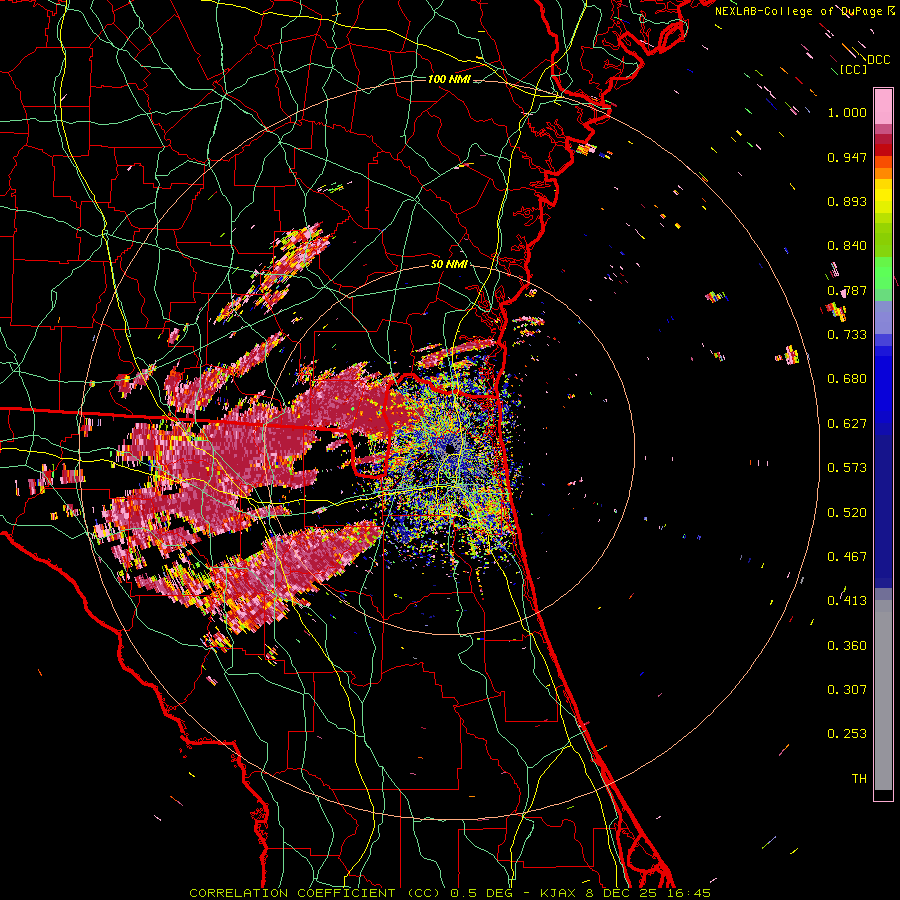Image resolution: width=900 pixels, height=900 pixels.
Task: Click the 16:45 timestamp
Action: click(x=687, y=893)
